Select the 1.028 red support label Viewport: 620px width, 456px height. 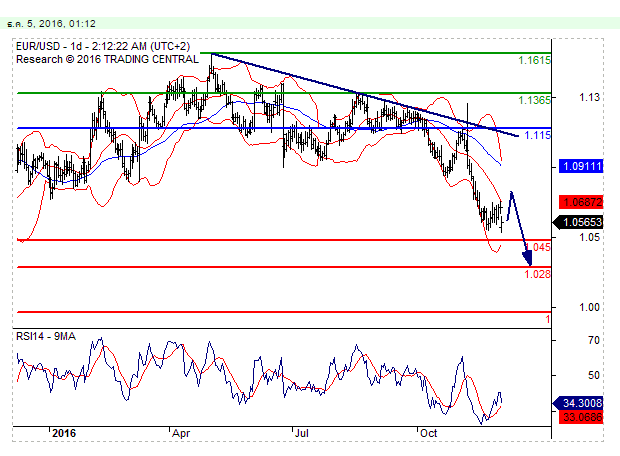537,273
